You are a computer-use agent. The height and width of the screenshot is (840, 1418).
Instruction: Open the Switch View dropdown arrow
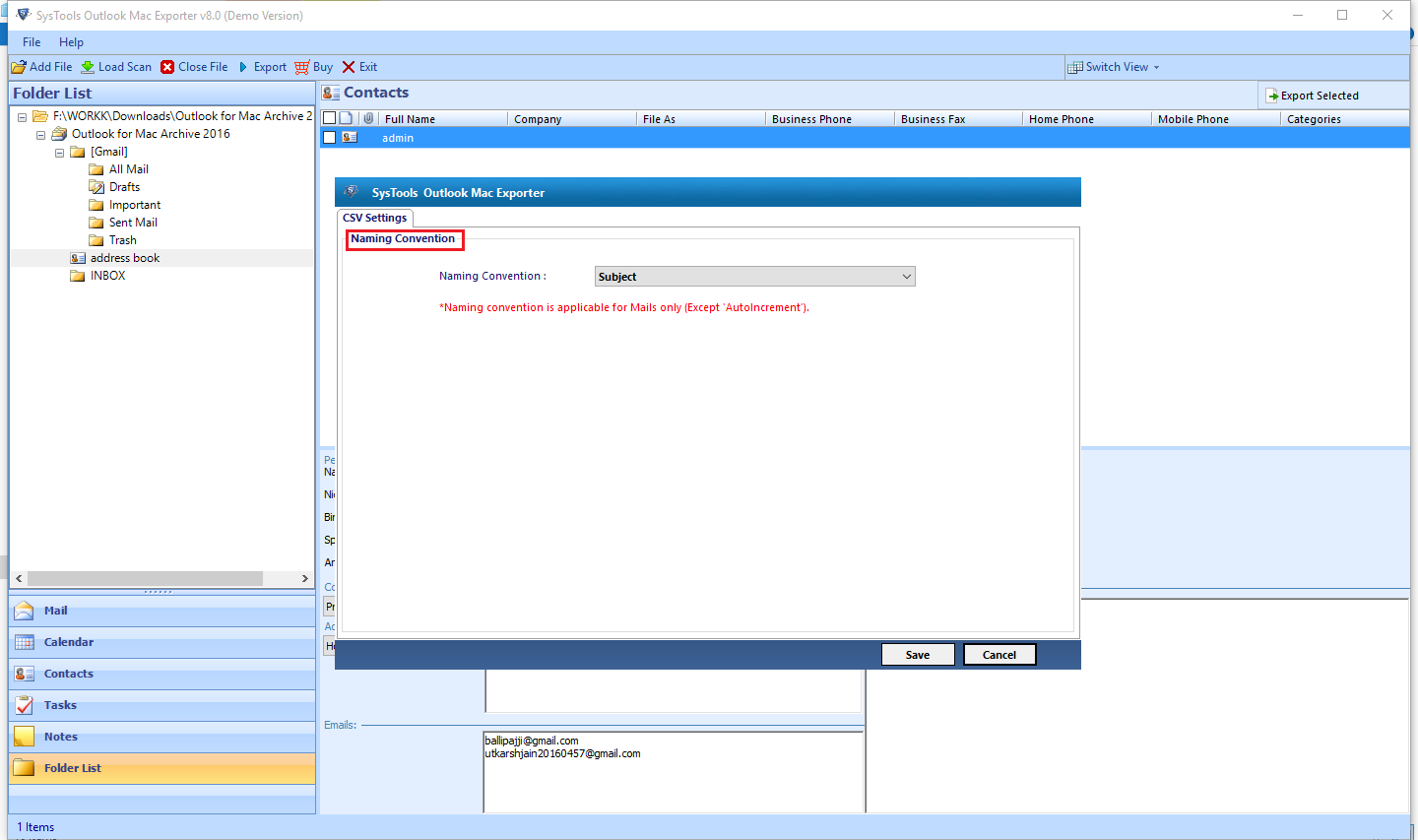1156,67
